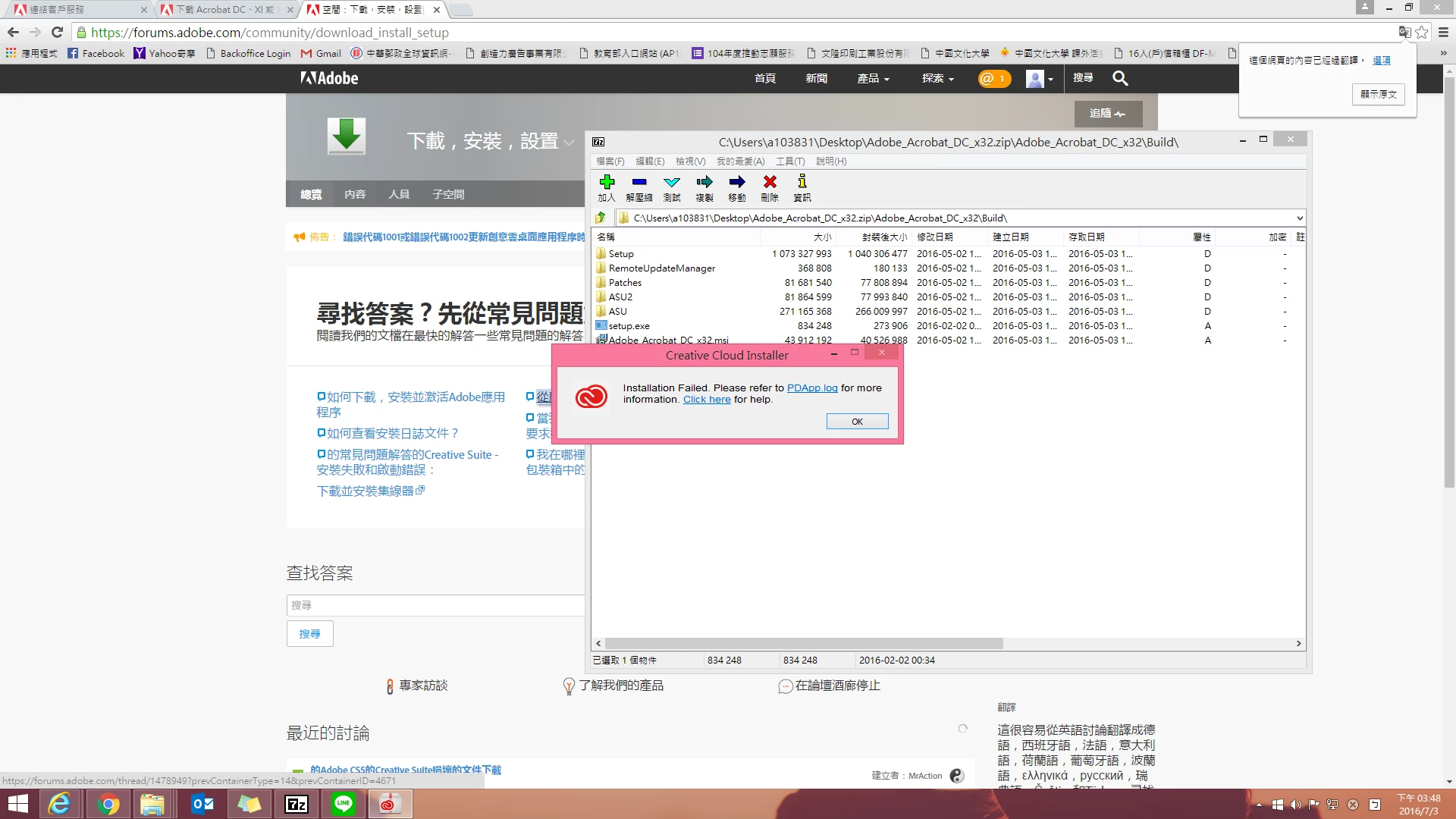Click the 查找答案 search input field
Image resolution: width=1456 pixels, height=819 pixels.
pos(435,605)
